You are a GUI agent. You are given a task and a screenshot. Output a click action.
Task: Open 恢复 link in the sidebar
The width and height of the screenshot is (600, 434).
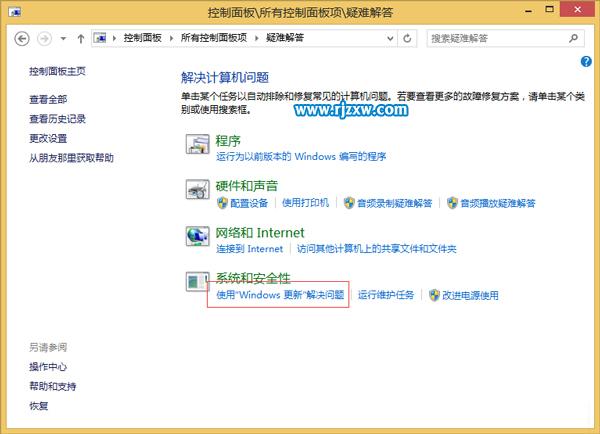click(39, 406)
